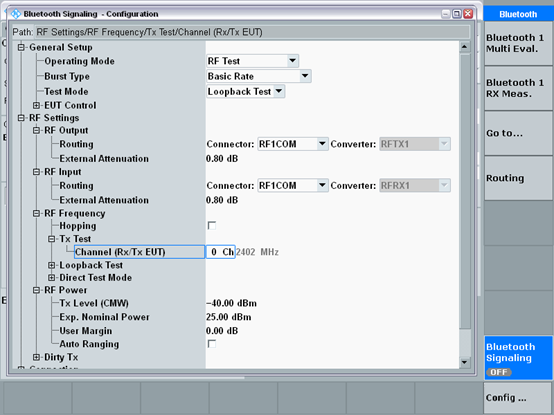Close the Configuration window
The height and width of the screenshot is (415, 554).
(468, 14)
